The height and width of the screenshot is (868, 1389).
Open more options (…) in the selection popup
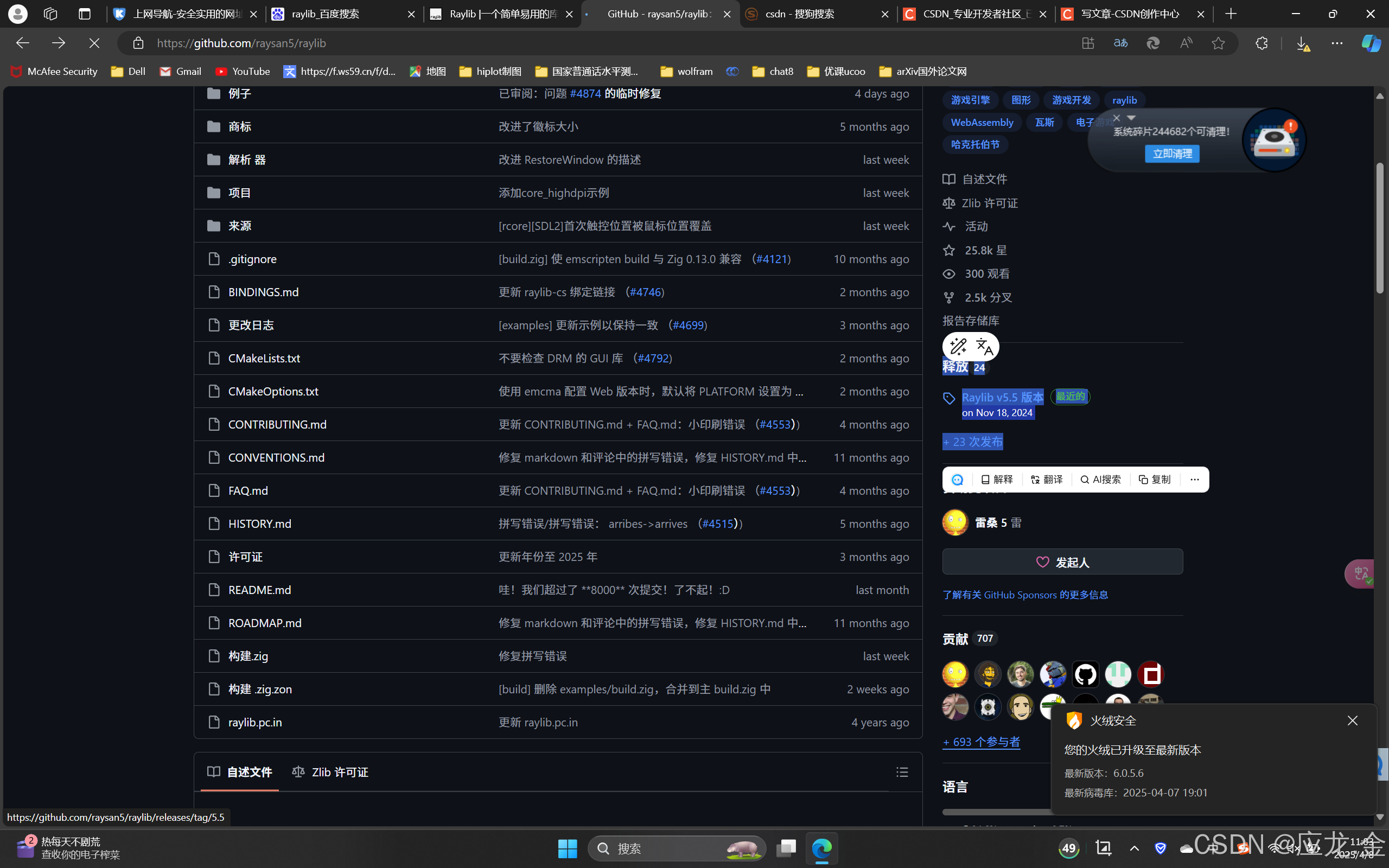(x=1194, y=480)
